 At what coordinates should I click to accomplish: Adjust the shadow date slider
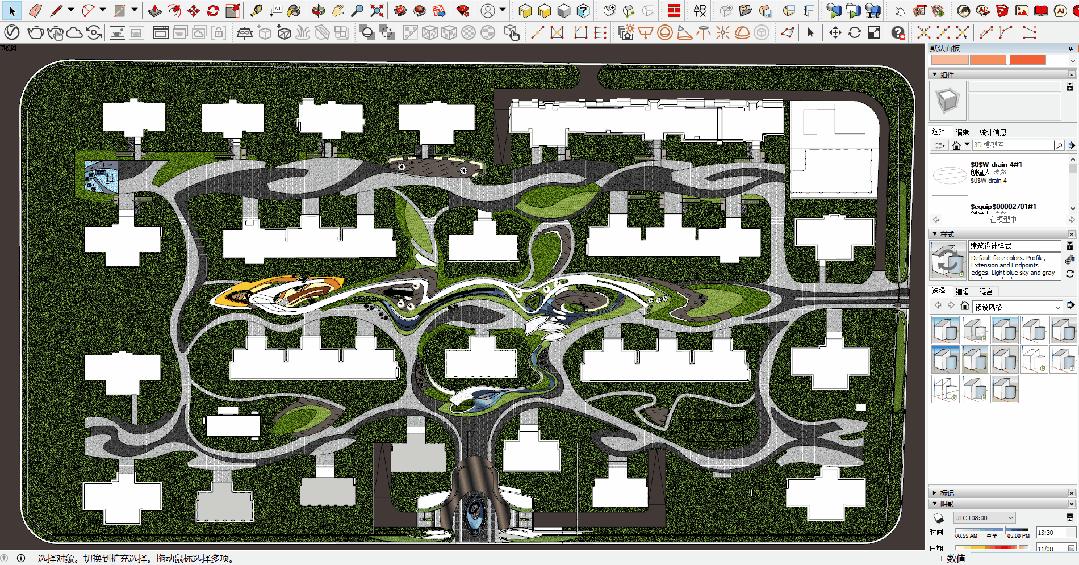pyautogui.click(x=991, y=548)
